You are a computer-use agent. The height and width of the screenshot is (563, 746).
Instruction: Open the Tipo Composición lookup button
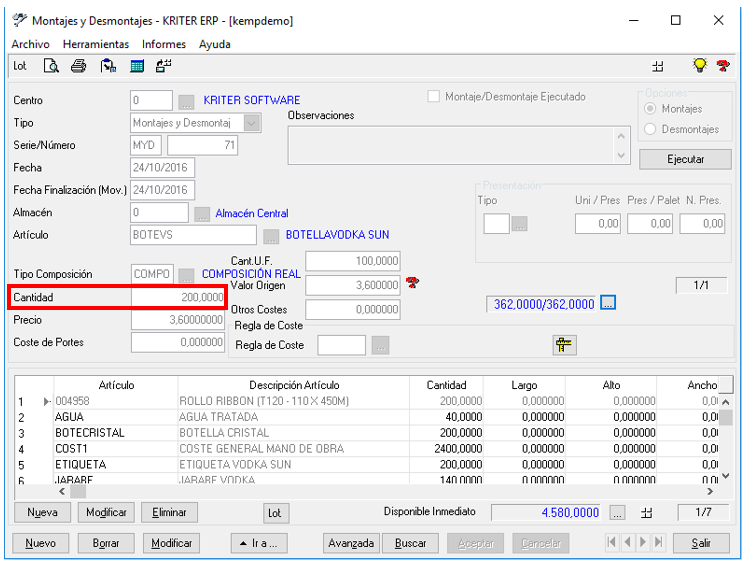(186, 275)
